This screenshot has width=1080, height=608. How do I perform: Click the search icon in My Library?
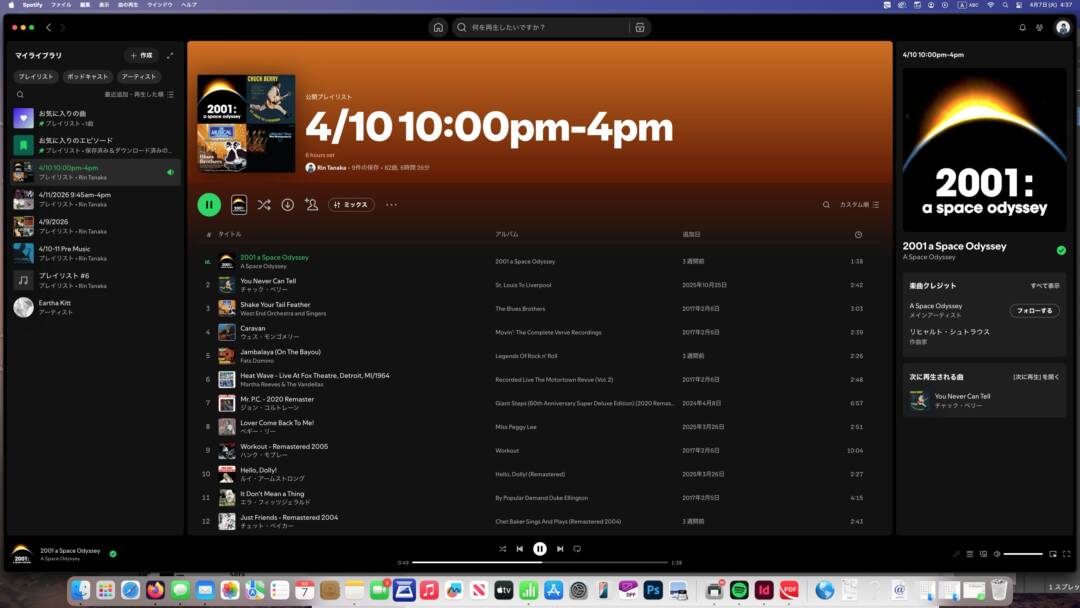tap(20, 94)
